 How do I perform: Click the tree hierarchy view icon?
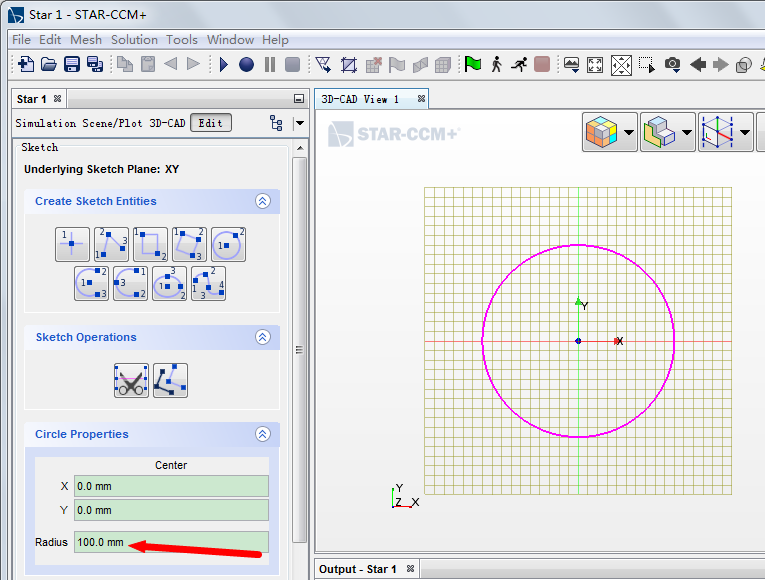pyautogui.click(x=276, y=123)
